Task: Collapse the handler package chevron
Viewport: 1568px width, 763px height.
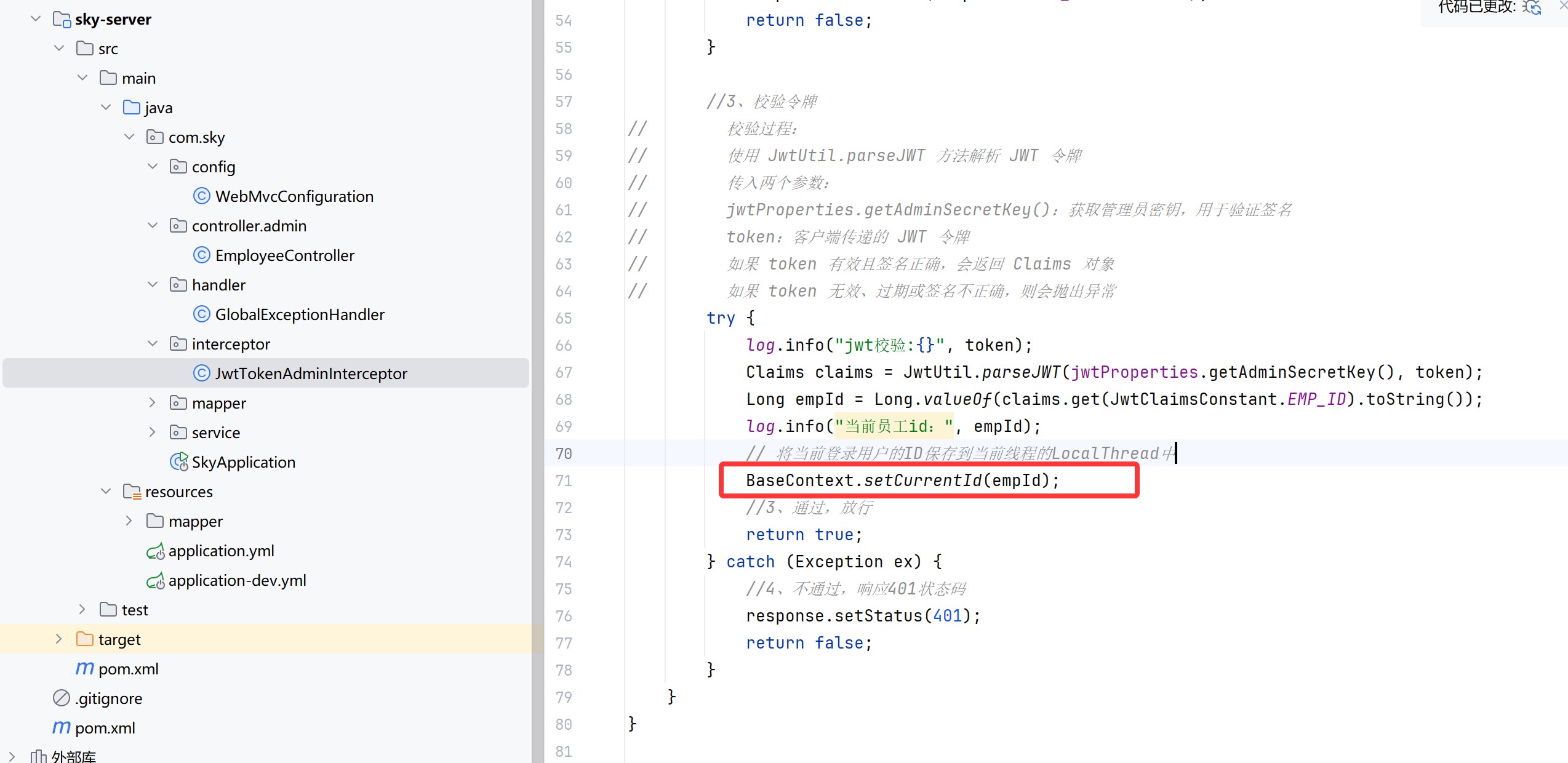Action: 153,285
